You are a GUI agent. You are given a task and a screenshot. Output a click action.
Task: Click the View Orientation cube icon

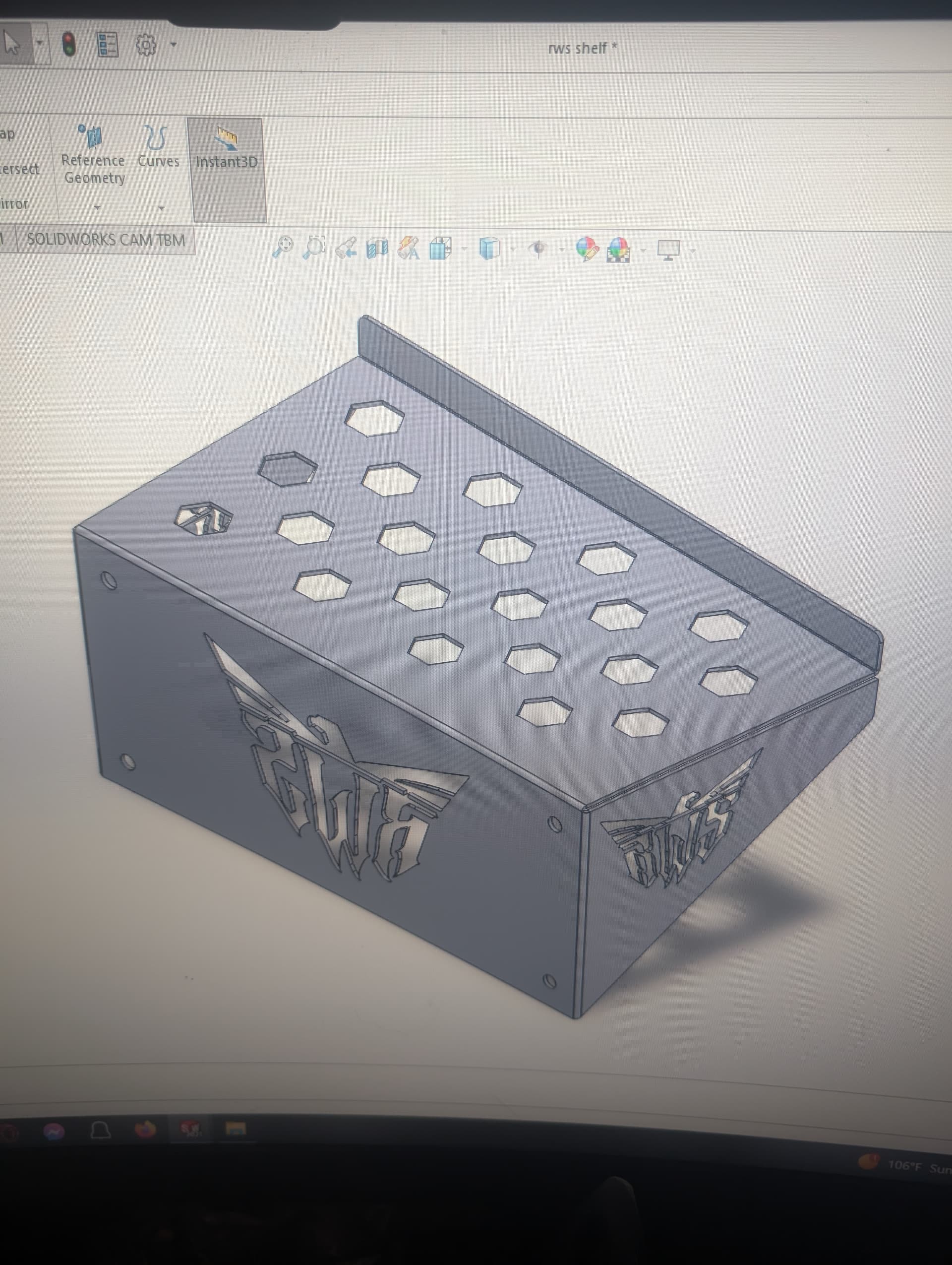(441, 249)
